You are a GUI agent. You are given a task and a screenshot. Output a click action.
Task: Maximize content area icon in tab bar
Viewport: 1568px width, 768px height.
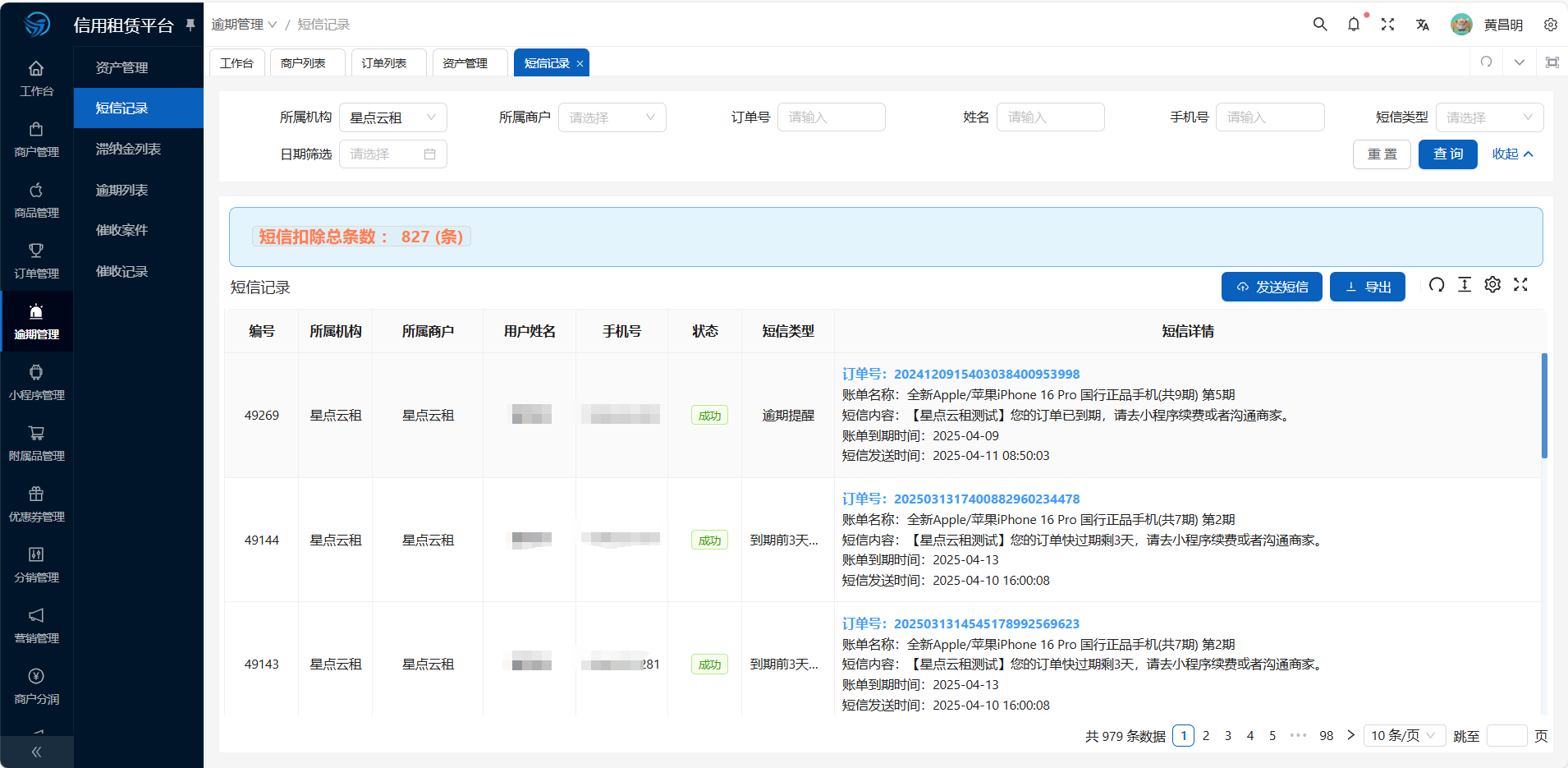point(1552,62)
